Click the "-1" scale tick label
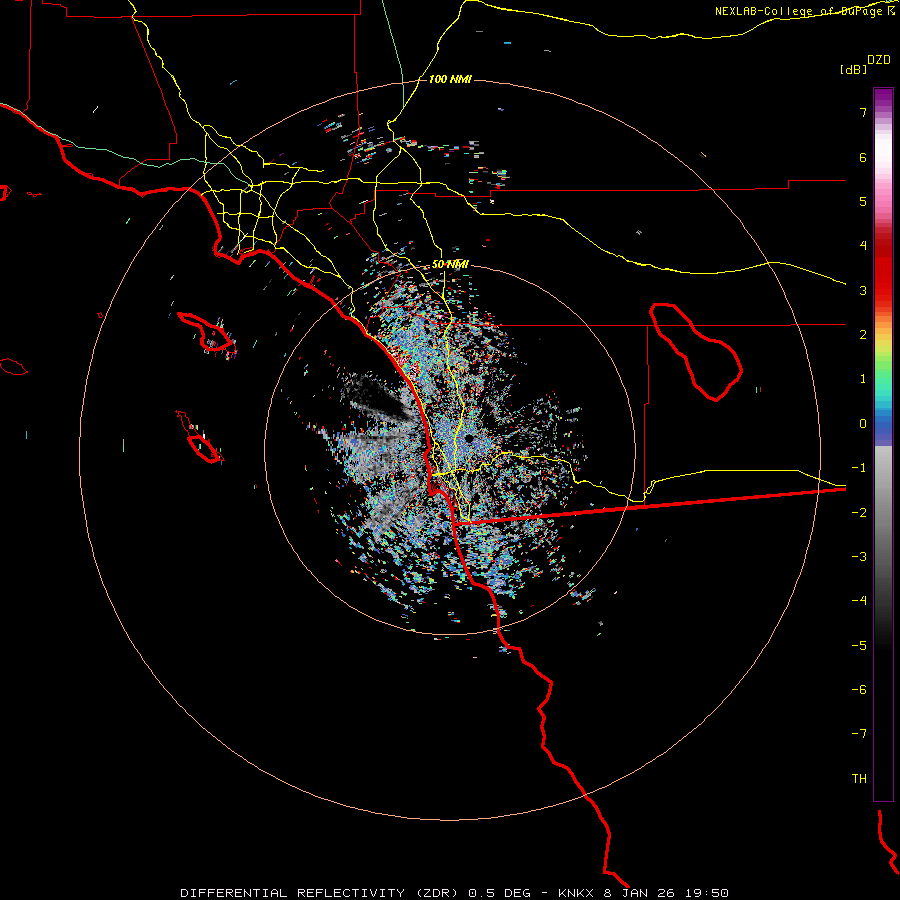 pos(859,468)
